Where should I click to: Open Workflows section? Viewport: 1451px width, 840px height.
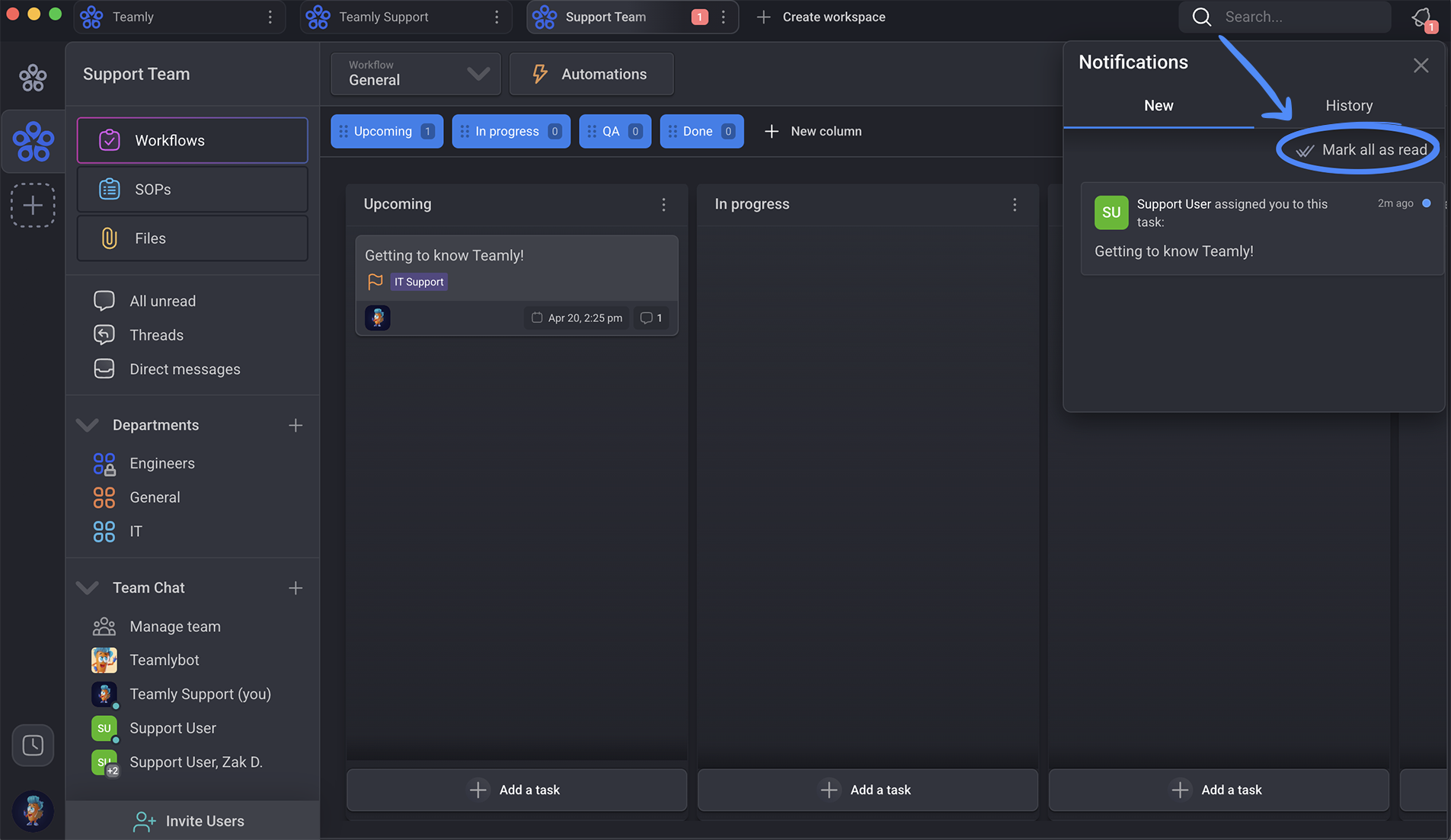(x=193, y=140)
